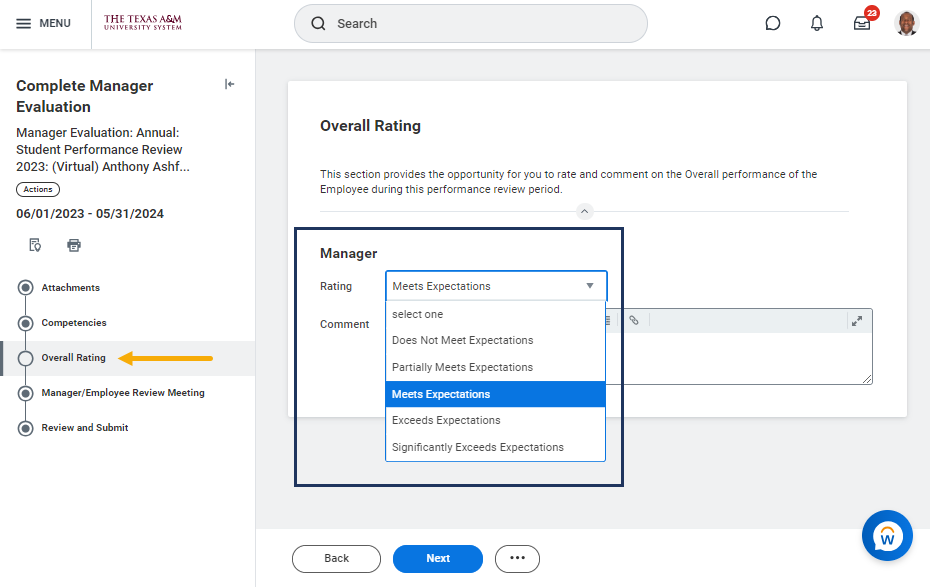Click the user profile avatar
Viewport: 930px width, 587px height.
[906, 23]
